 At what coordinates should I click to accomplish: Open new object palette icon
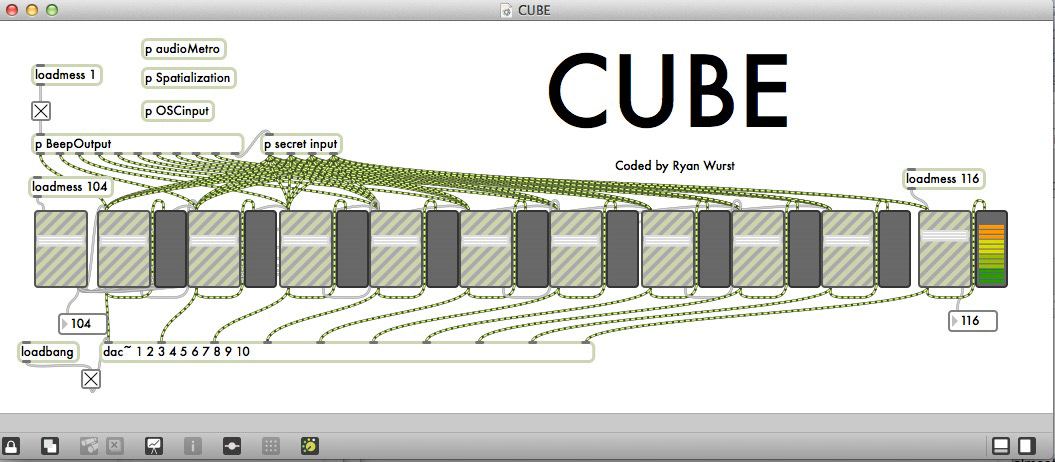tap(50, 445)
